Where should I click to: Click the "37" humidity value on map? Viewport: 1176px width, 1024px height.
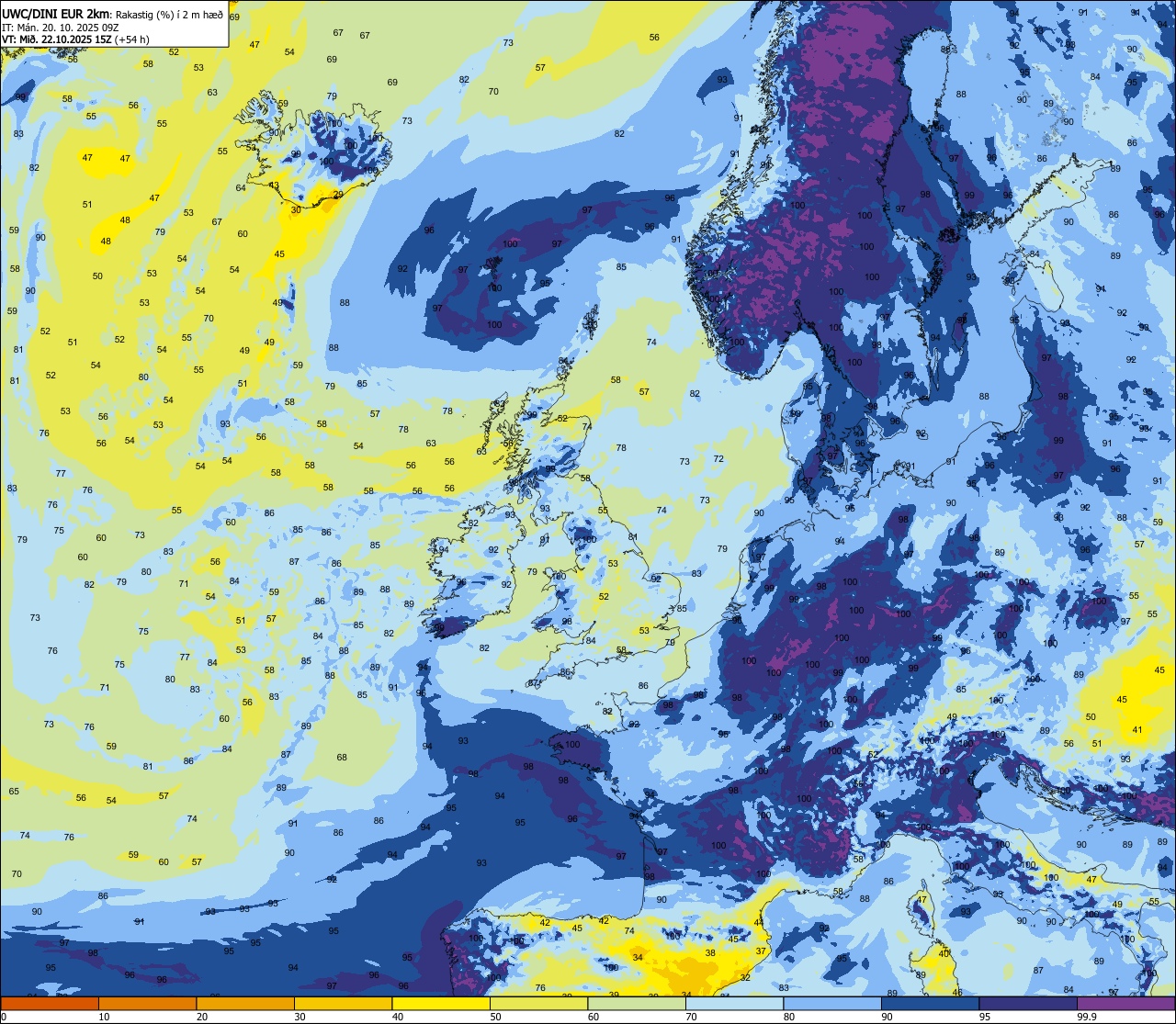(x=761, y=951)
